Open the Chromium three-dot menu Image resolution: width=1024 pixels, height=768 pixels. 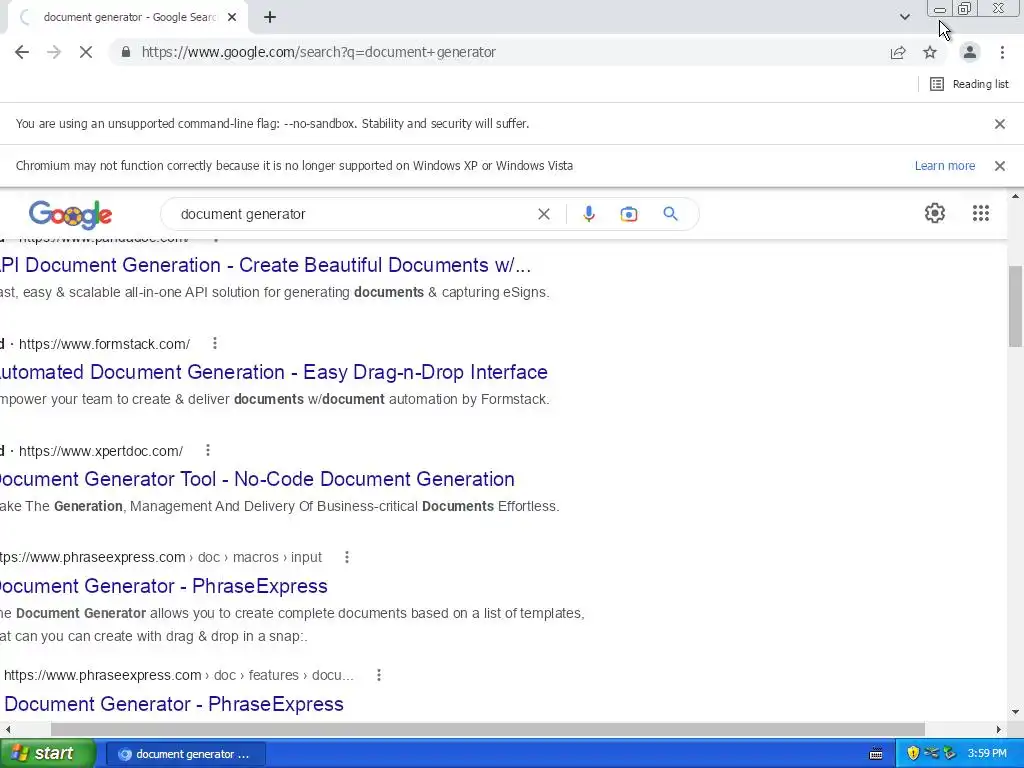coord(1002,52)
